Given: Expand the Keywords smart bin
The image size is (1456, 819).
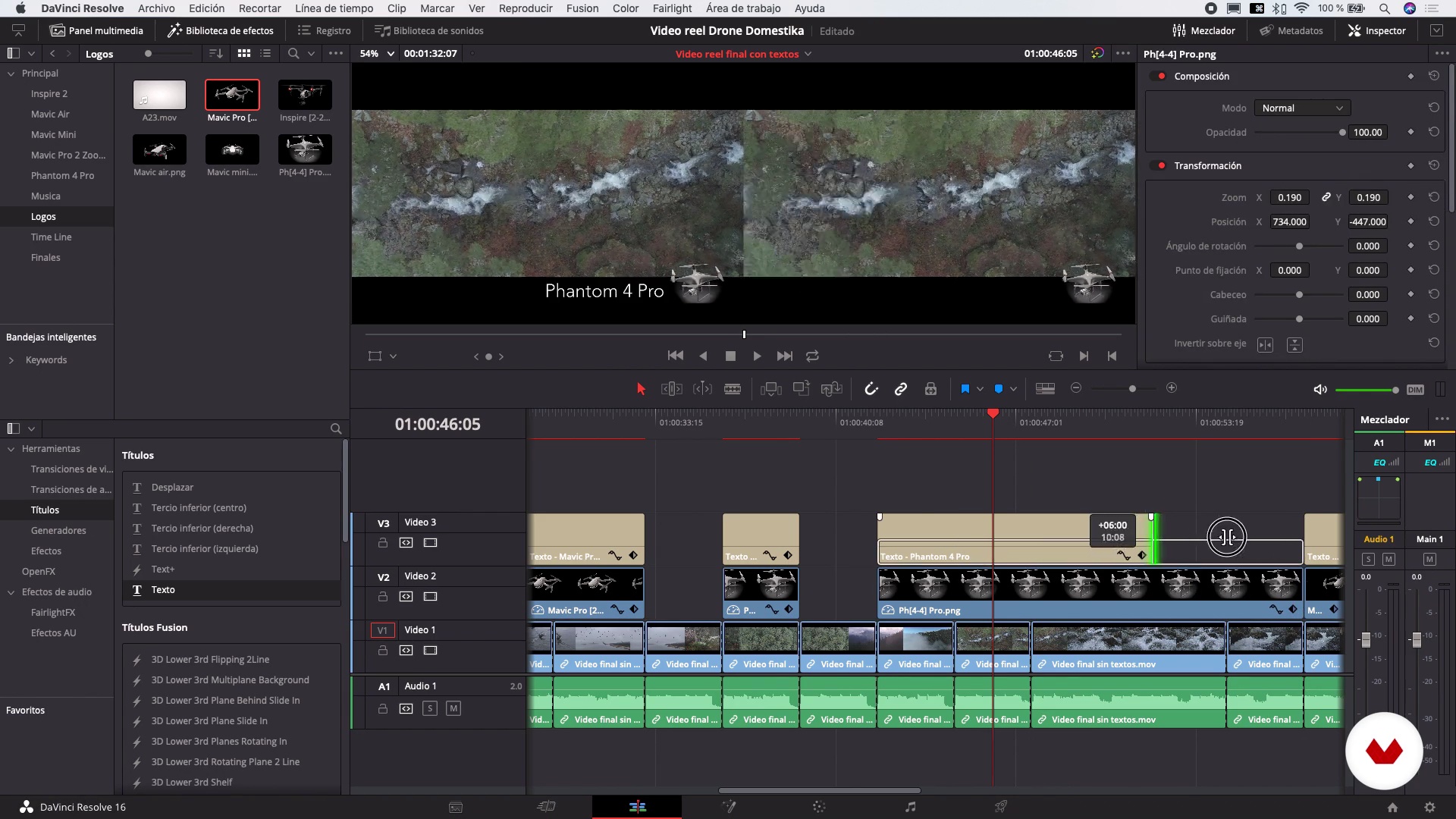Looking at the screenshot, I should point(11,360).
